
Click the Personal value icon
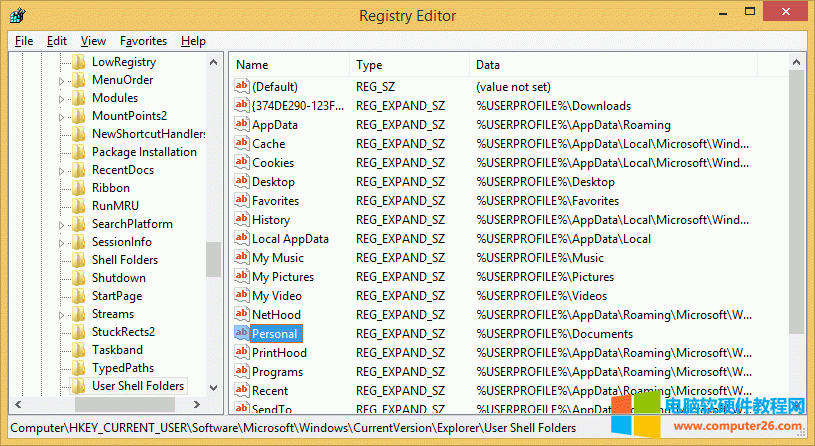(241, 334)
